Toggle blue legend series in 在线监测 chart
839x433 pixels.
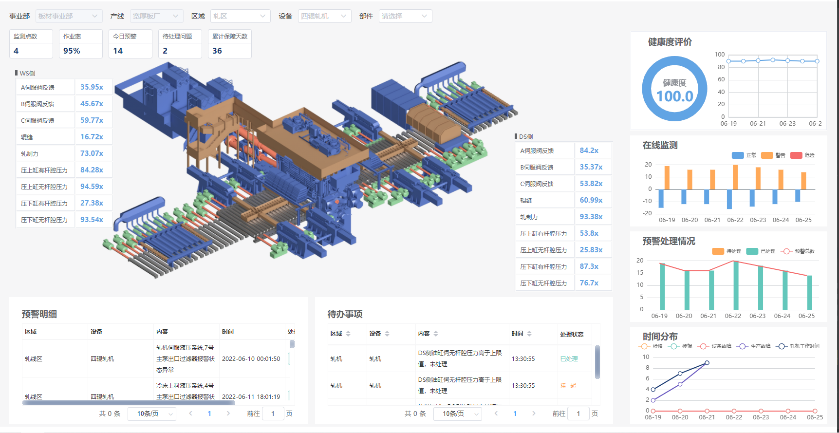coord(738,155)
